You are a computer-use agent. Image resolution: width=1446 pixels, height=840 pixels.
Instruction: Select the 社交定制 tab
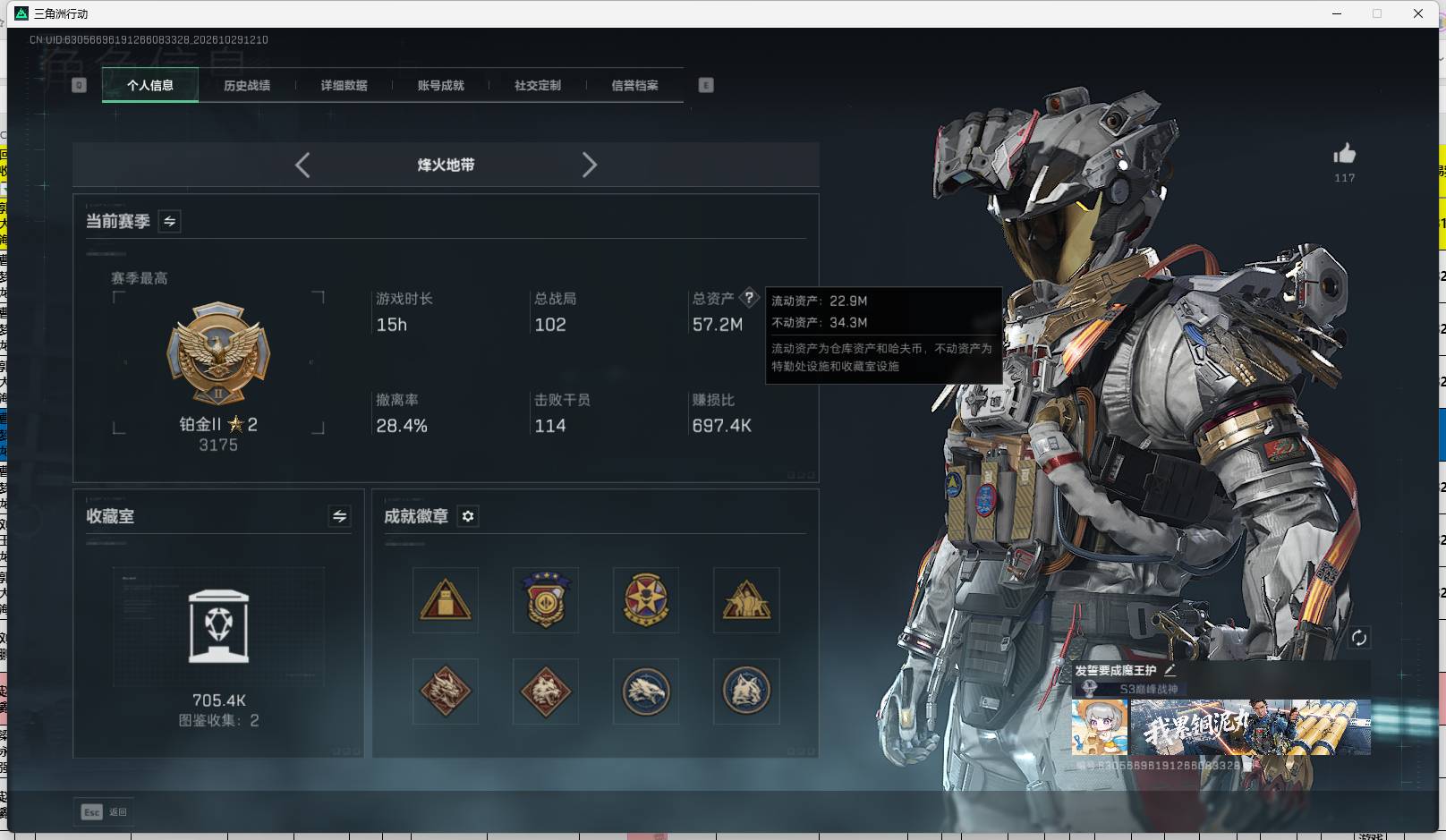[x=538, y=85]
